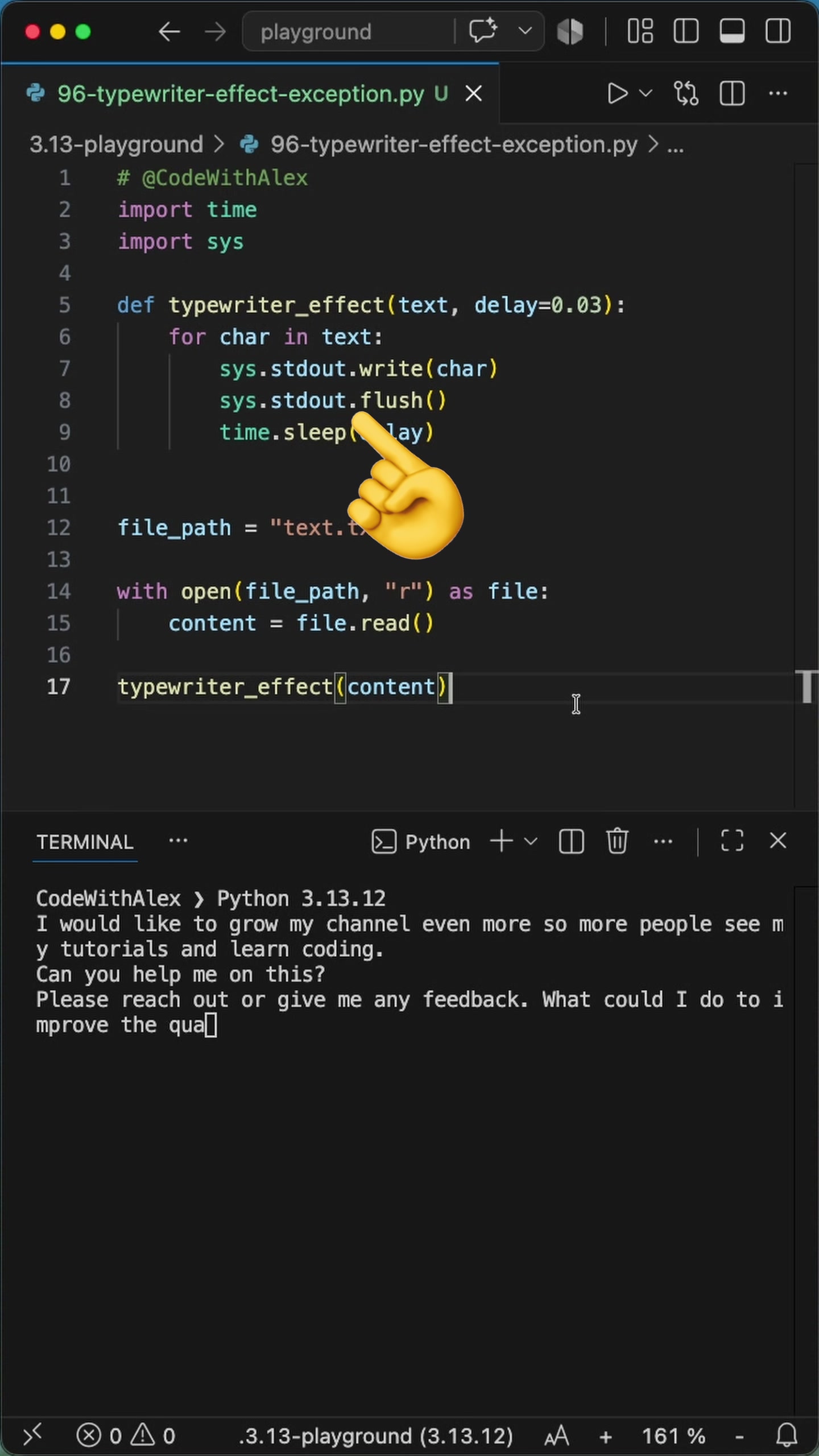Image resolution: width=819 pixels, height=1456 pixels.
Task: Open editor more actions menu
Action: tap(778, 93)
